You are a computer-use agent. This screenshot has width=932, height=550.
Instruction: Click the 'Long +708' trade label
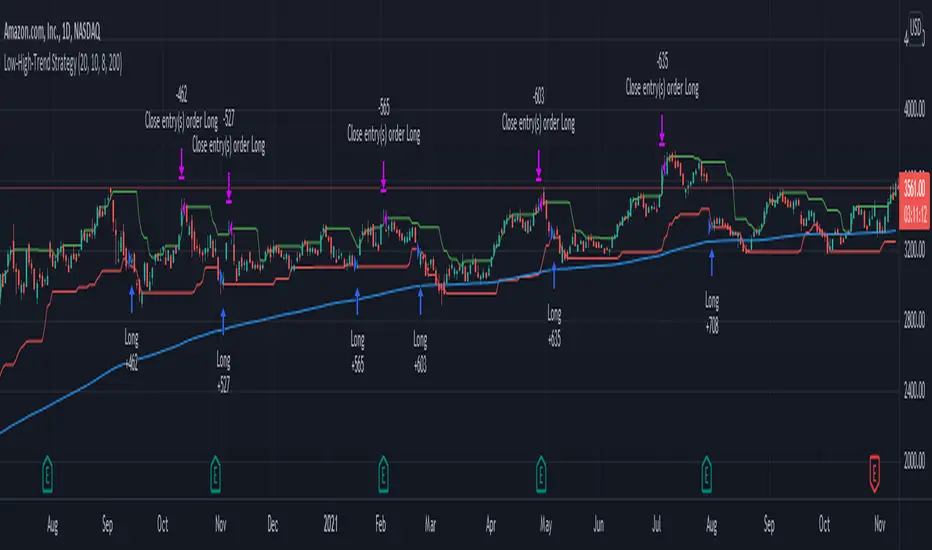tap(712, 313)
